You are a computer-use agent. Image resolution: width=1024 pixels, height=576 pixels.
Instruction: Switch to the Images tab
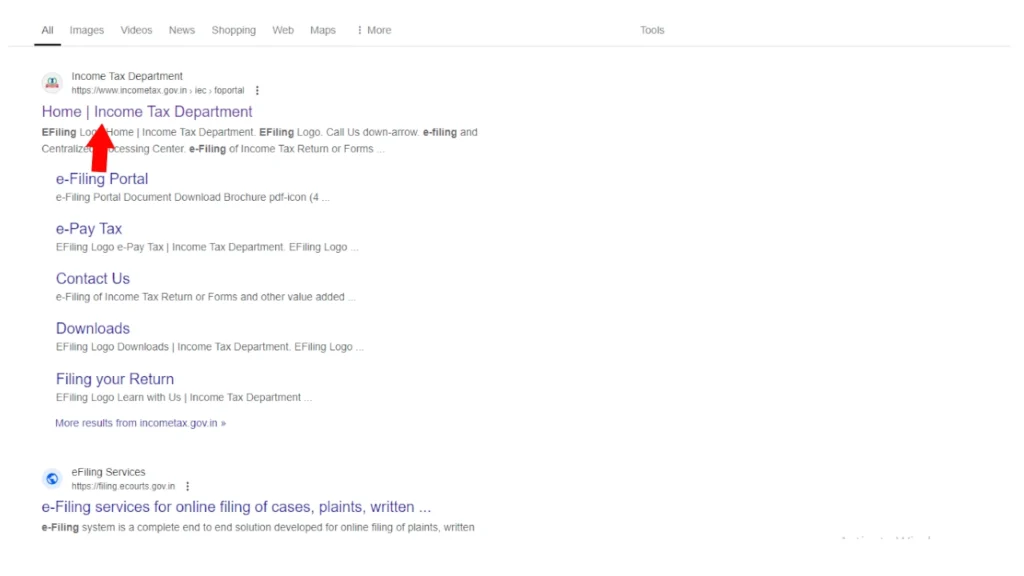click(x=87, y=30)
